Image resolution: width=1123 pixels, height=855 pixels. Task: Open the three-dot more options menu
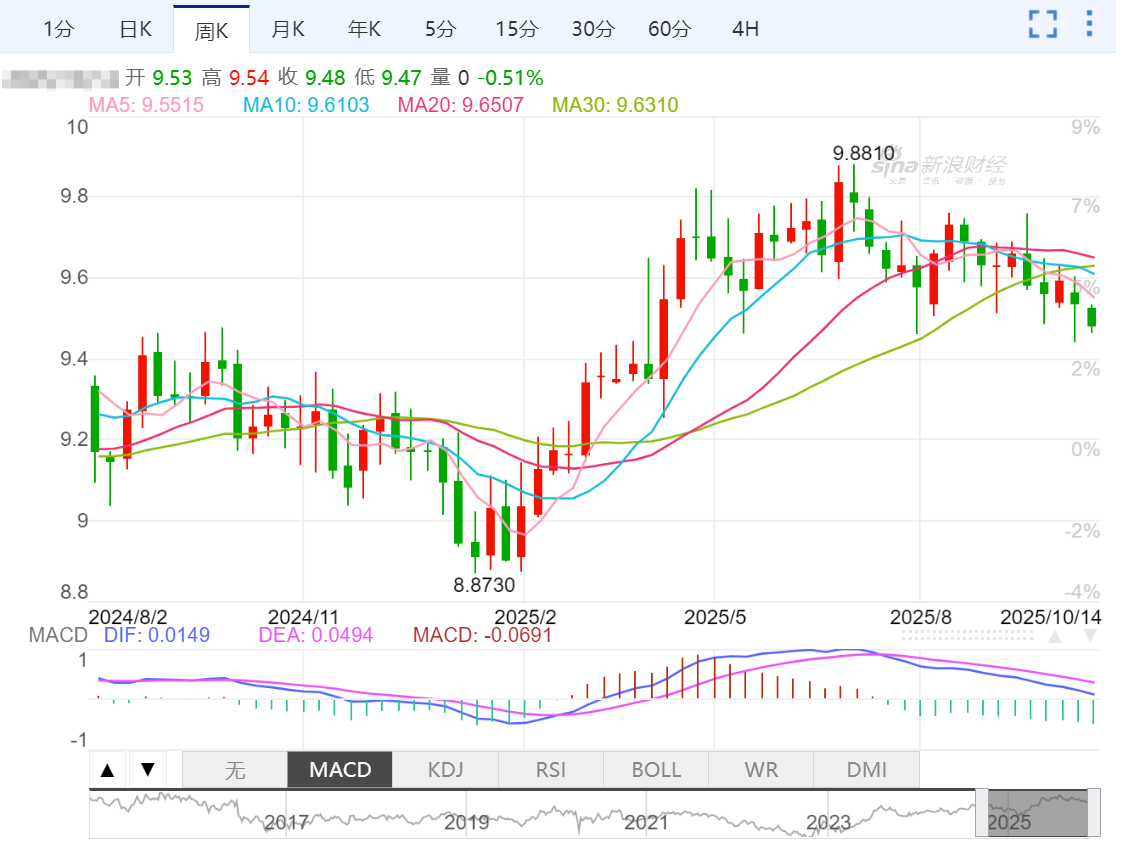(x=1090, y=25)
